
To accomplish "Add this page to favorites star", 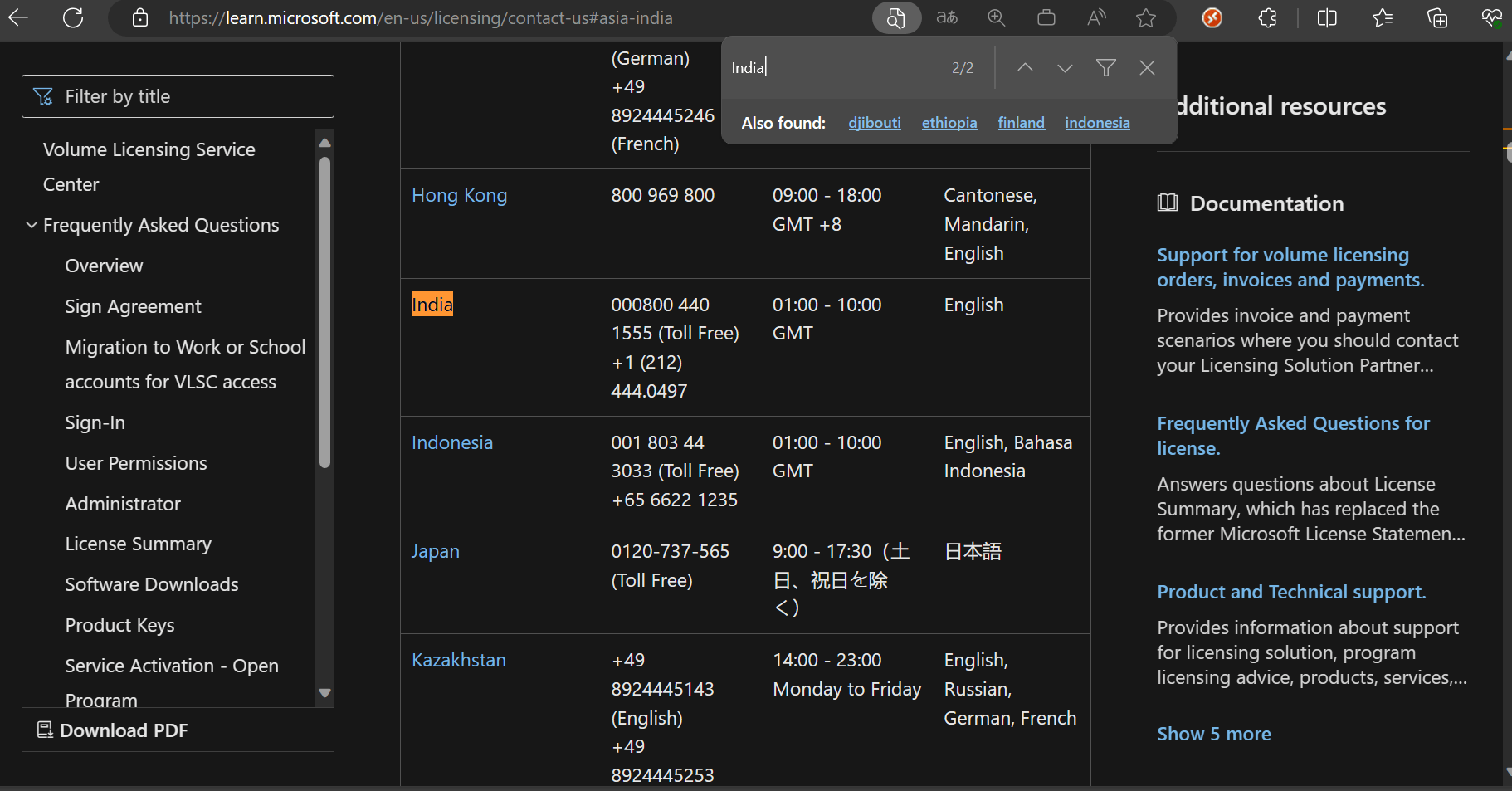I will (1146, 17).
